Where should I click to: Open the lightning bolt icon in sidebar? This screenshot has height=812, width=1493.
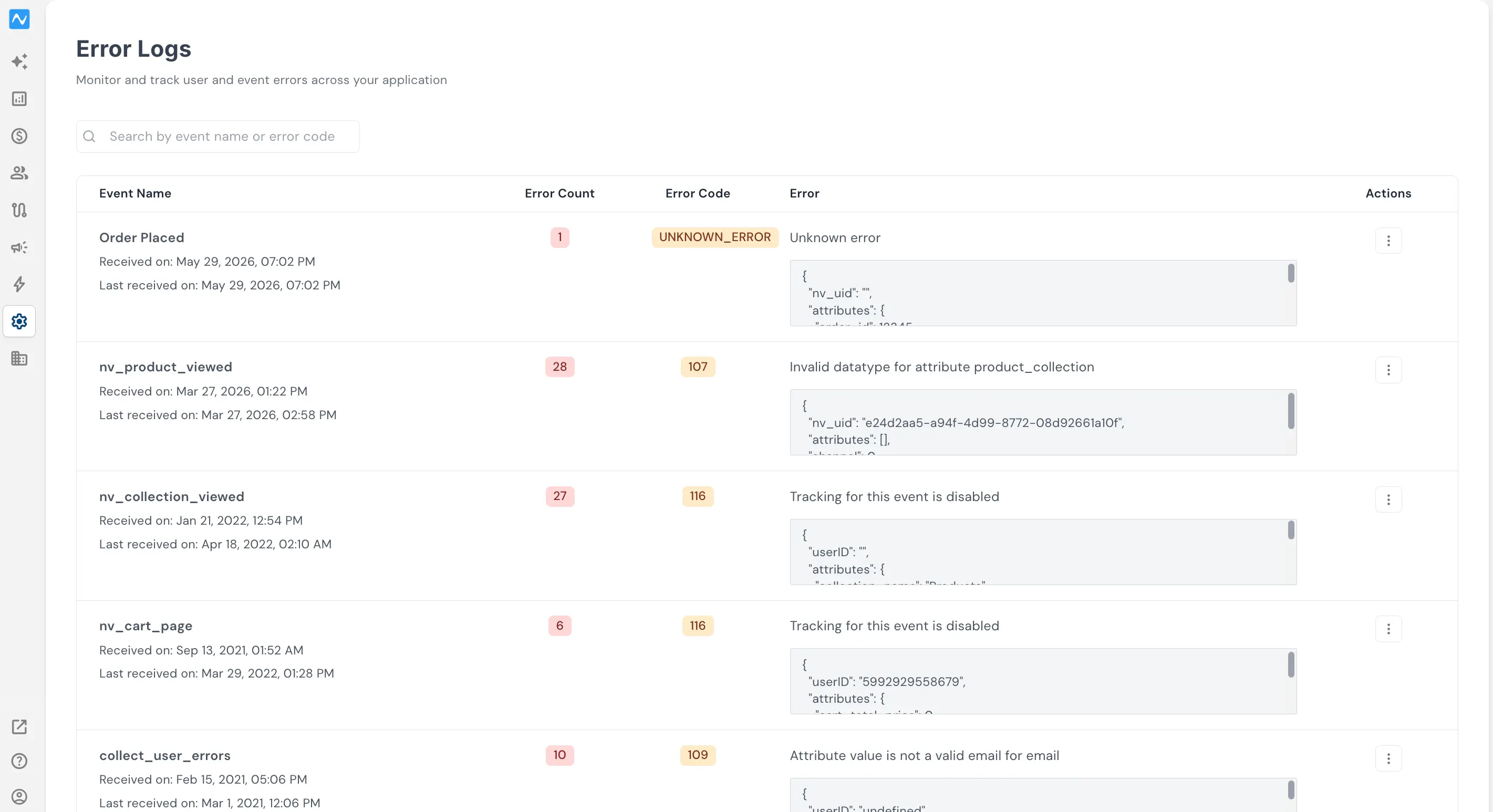pyautogui.click(x=19, y=284)
